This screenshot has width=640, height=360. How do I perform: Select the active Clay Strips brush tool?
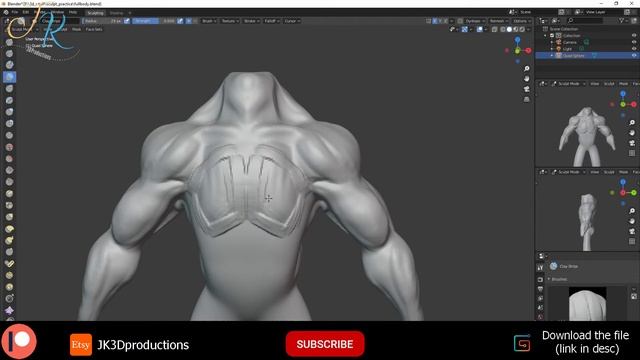click(x=9, y=77)
